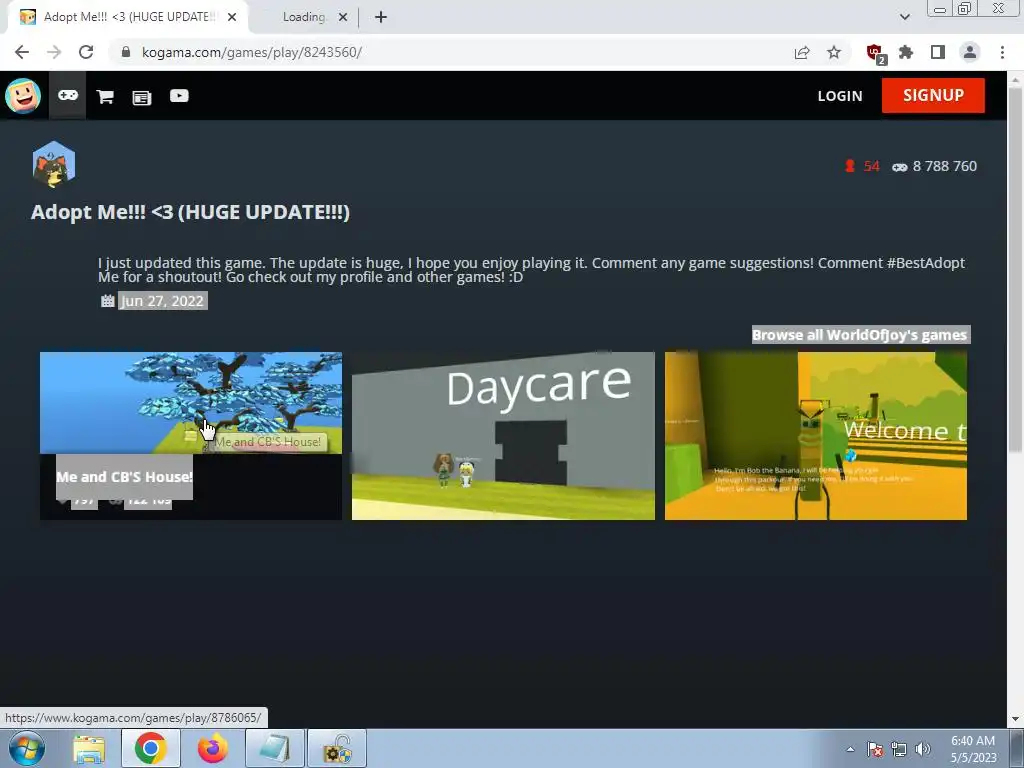Open the Windows Start menu
Screen dimensions: 1024x768
(27, 748)
